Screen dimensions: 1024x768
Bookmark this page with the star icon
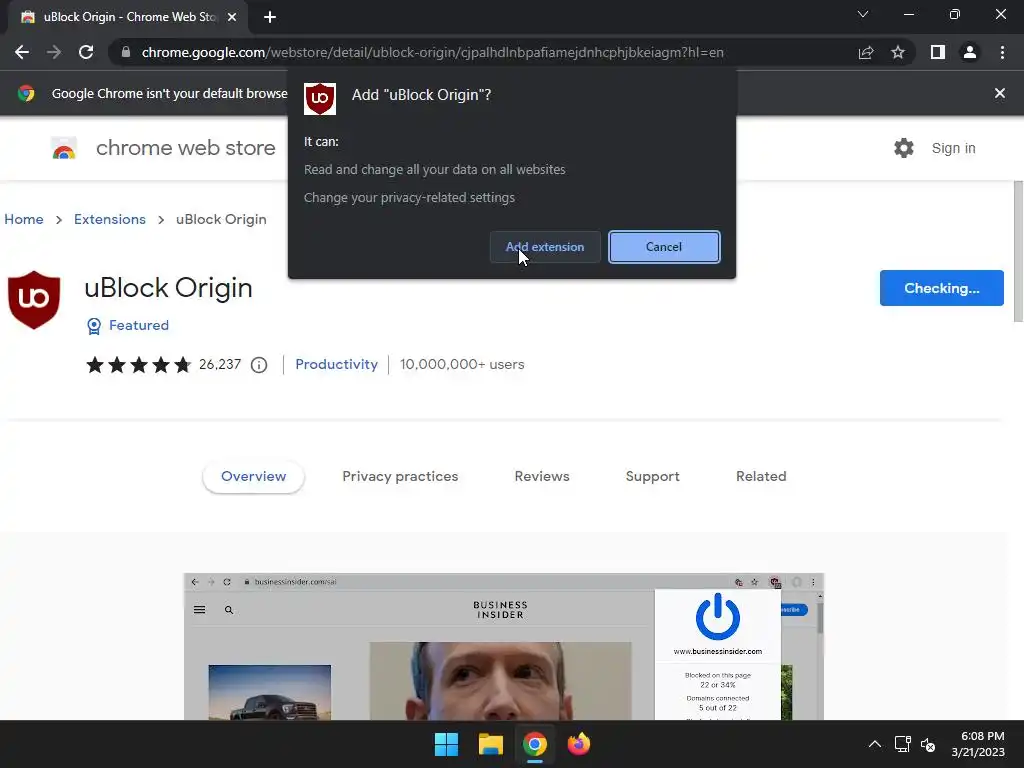coord(898,52)
